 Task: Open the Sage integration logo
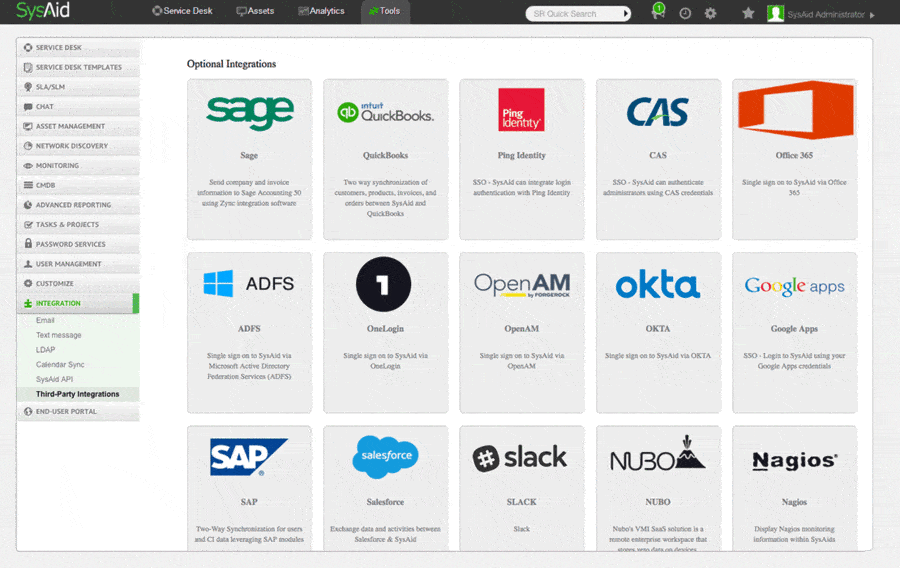pyautogui.click(x=250, y=112)
